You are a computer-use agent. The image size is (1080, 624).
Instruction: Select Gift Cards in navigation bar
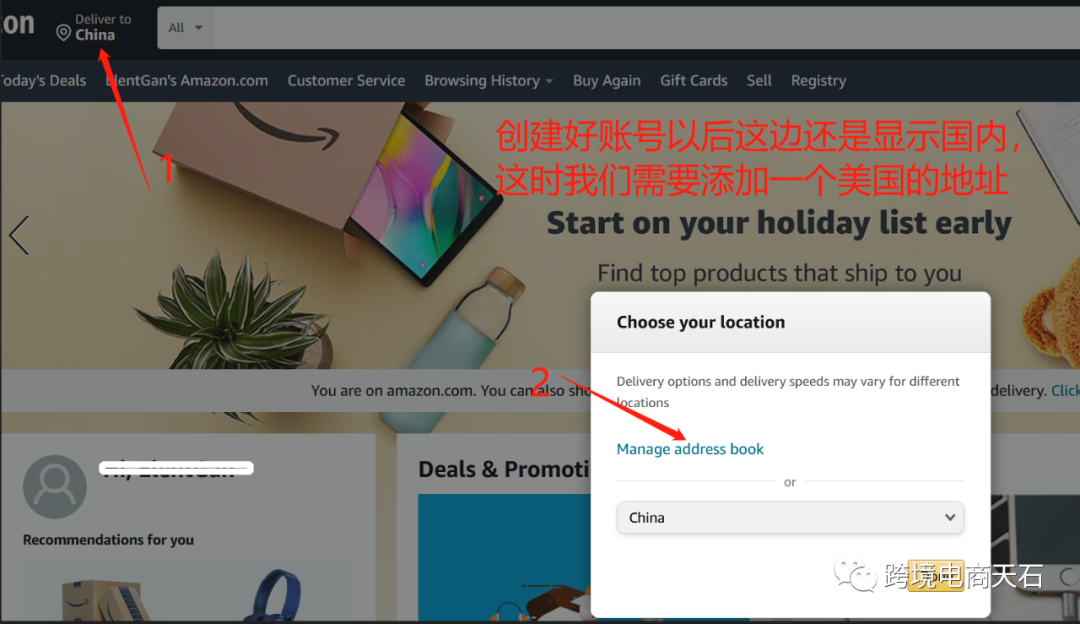[694, 81]
